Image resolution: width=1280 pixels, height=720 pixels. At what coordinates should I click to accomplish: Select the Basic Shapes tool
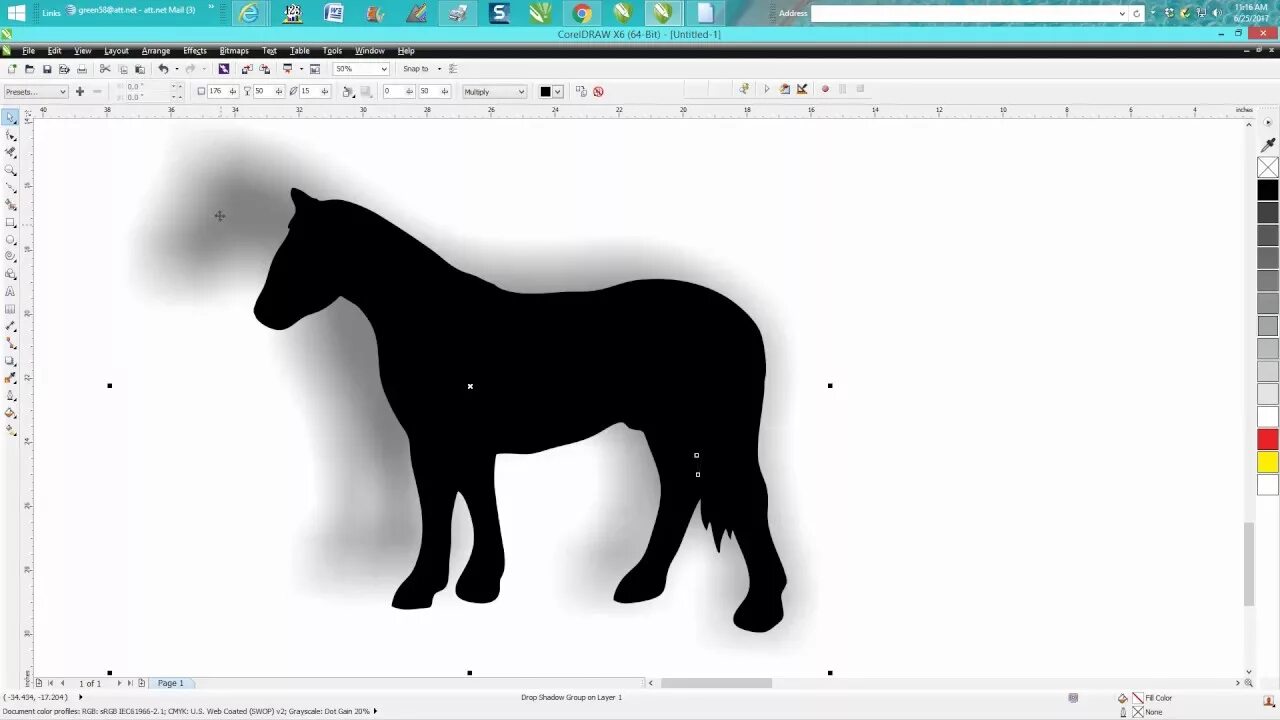pos(10,274)
